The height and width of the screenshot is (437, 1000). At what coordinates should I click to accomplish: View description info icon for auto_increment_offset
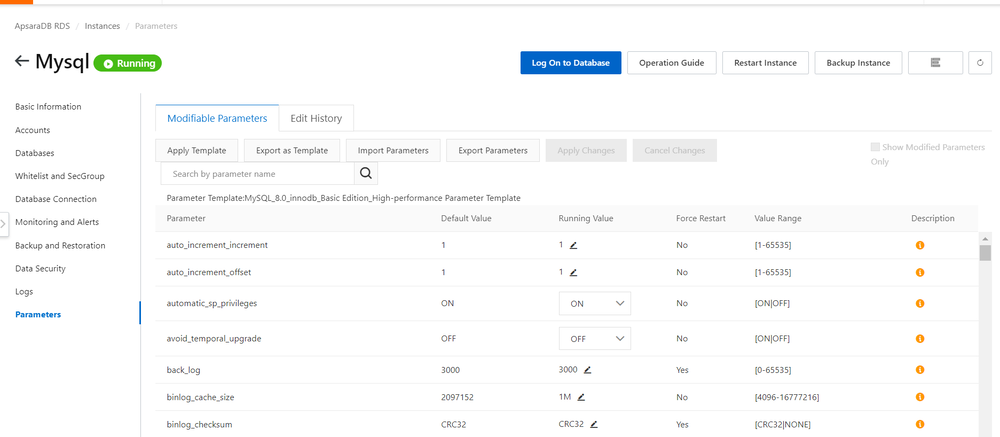click(x=920, y=272)
